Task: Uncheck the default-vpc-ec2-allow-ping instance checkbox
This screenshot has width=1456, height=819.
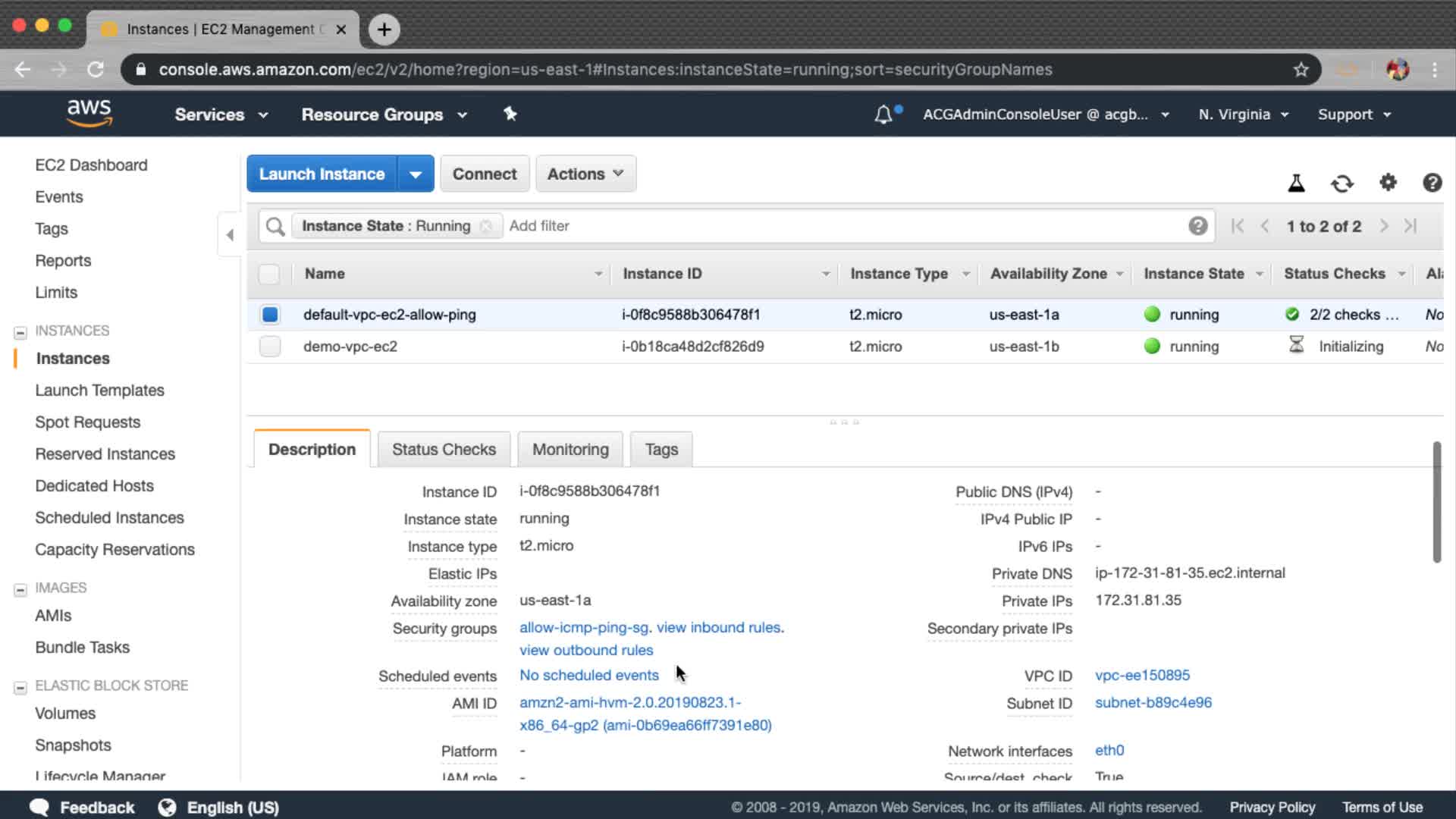Action: click(x=270, y=314)
